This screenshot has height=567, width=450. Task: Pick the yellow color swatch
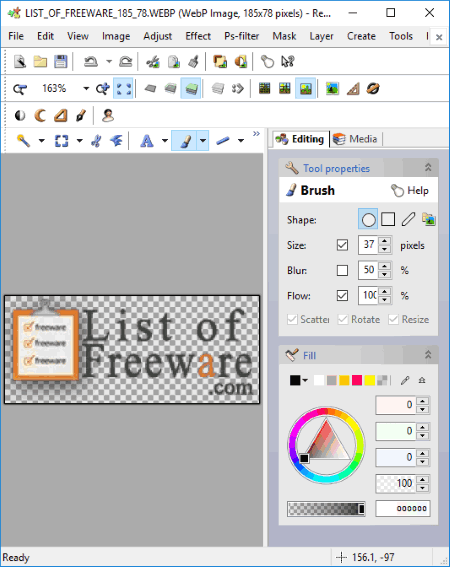click(x=370, y=380)
